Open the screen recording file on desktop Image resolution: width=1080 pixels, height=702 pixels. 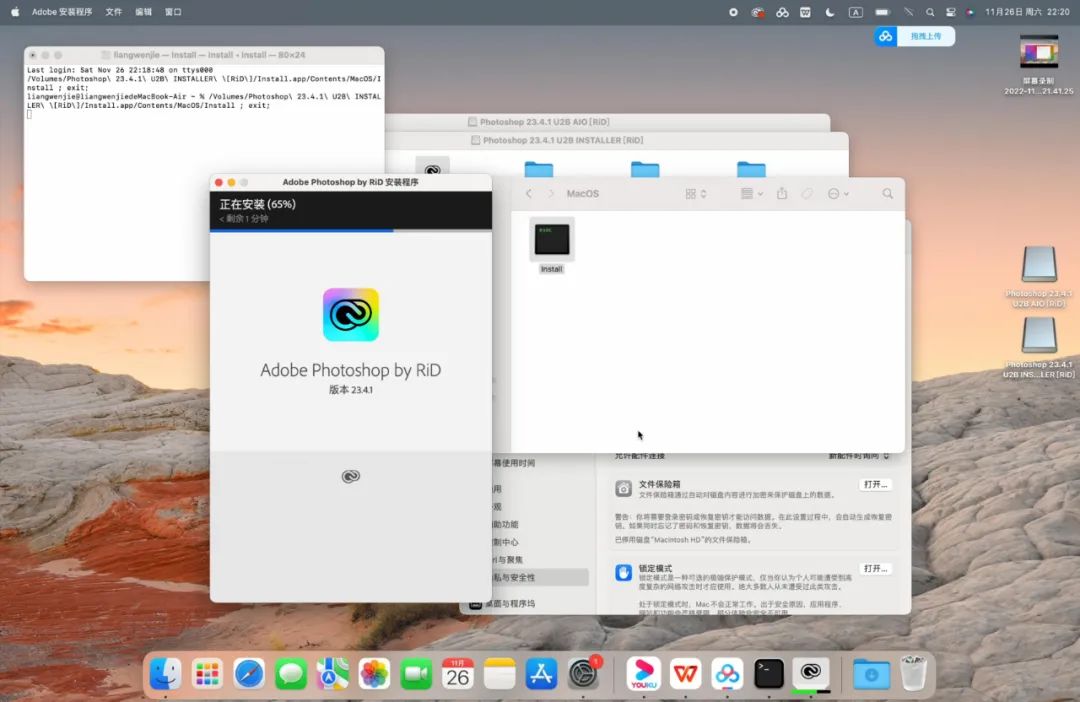[x=1039, y=65]
